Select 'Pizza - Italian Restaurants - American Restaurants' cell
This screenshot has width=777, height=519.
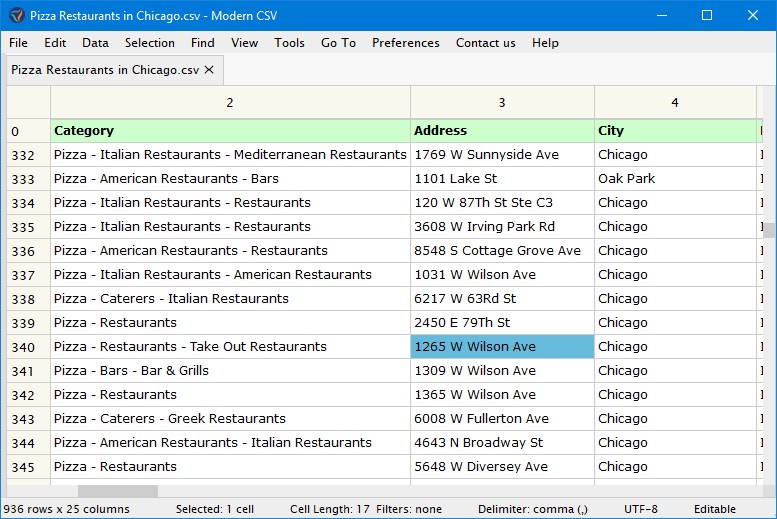[230, 275]
